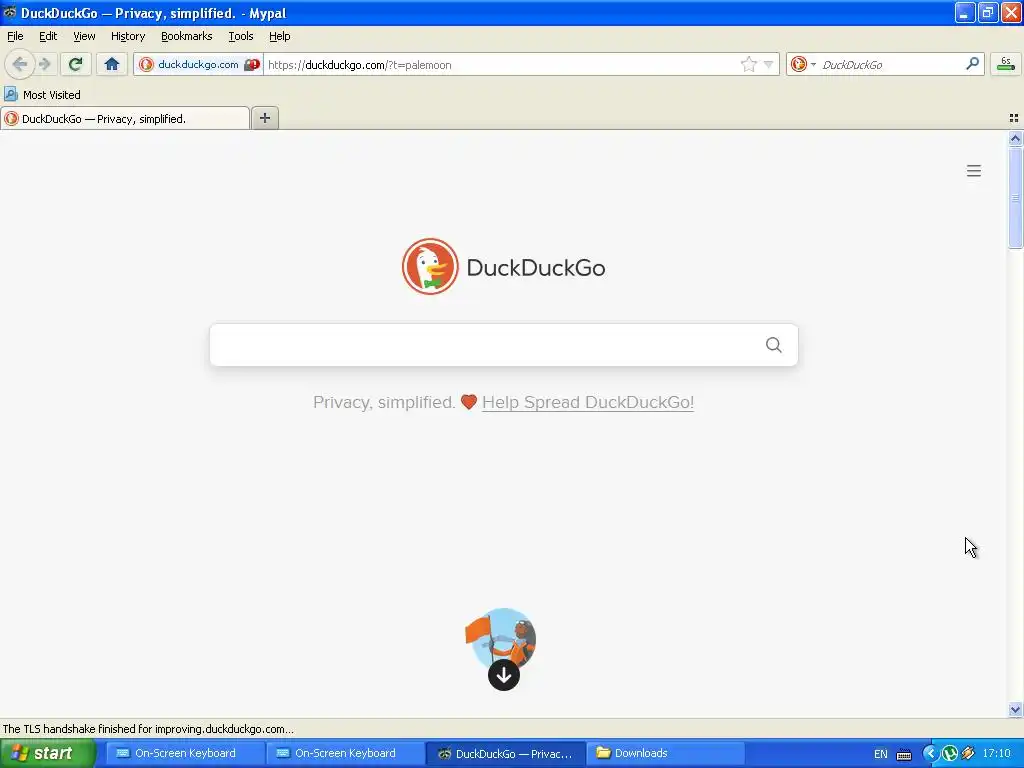The image size is (1024, 768).
Task: Bookmark this page with the star icon
Action: (748, 64)
